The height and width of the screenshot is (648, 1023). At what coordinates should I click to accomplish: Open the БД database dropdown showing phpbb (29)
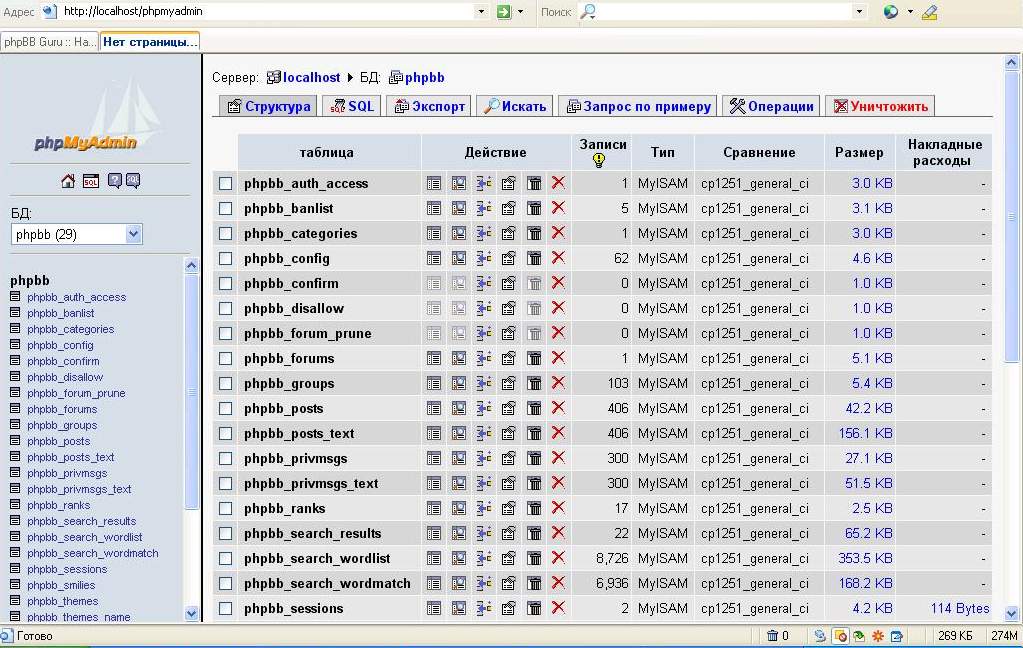coord(76,234)
